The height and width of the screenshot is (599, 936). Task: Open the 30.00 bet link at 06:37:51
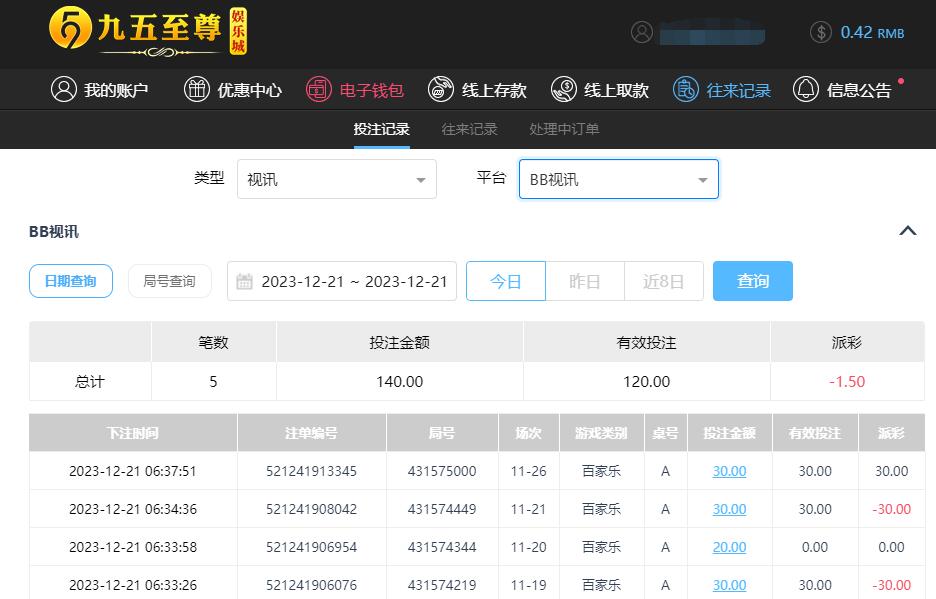[729, 471]
